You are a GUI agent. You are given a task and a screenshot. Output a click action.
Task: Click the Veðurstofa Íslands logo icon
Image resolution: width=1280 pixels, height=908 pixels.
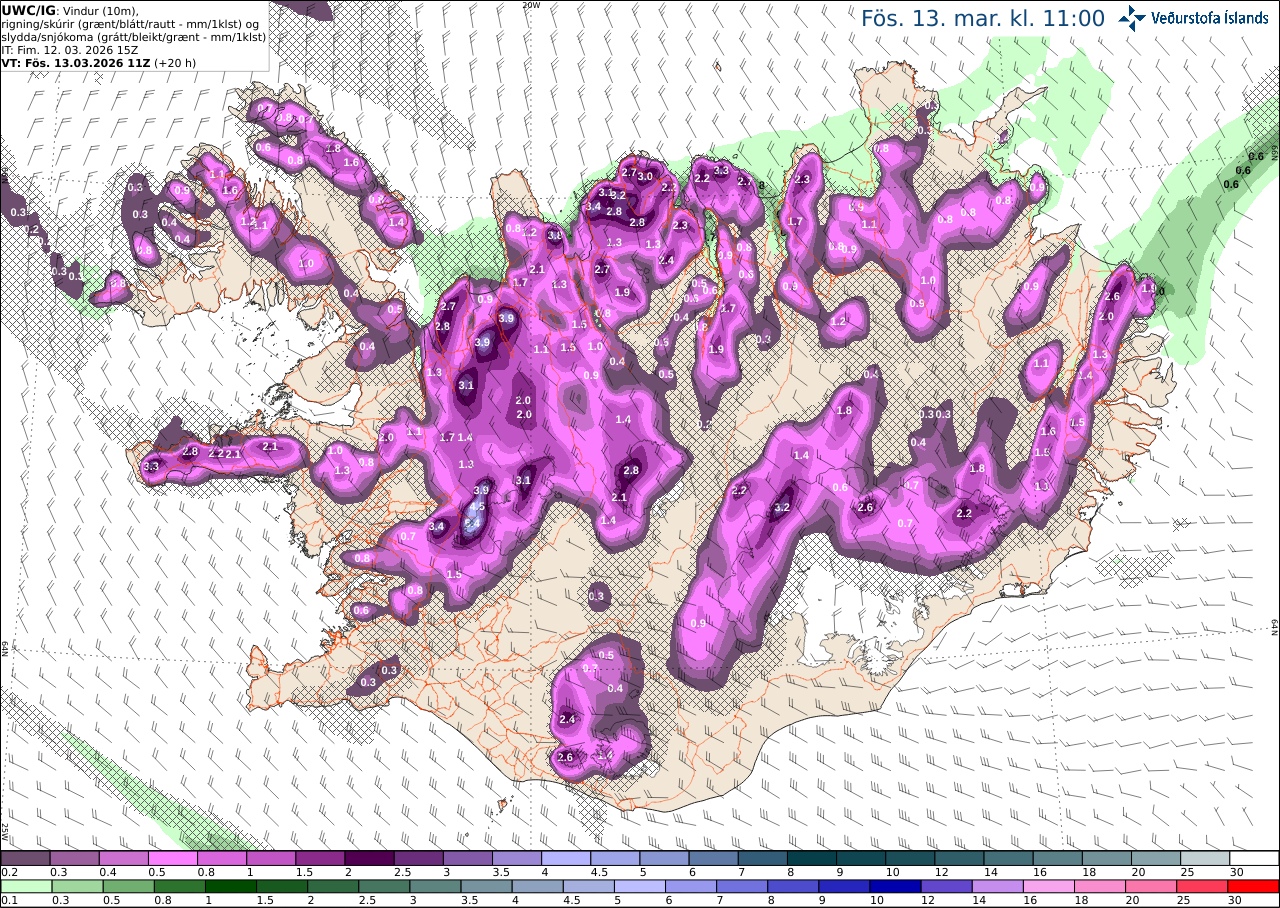1133,18
